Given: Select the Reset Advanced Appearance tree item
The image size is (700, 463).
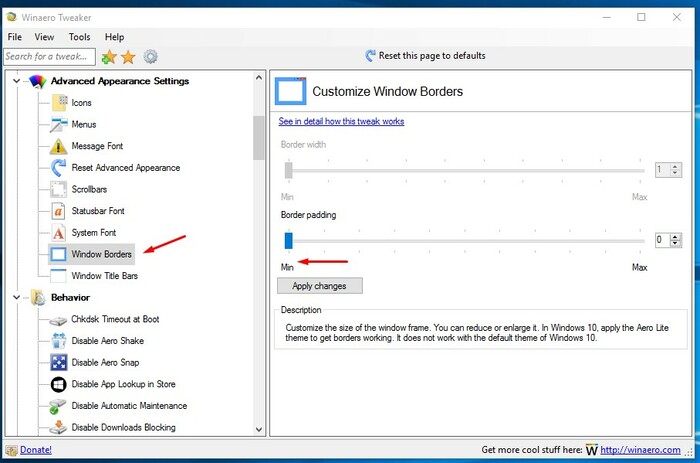Looking at the screenshot, I should (126, 168).
